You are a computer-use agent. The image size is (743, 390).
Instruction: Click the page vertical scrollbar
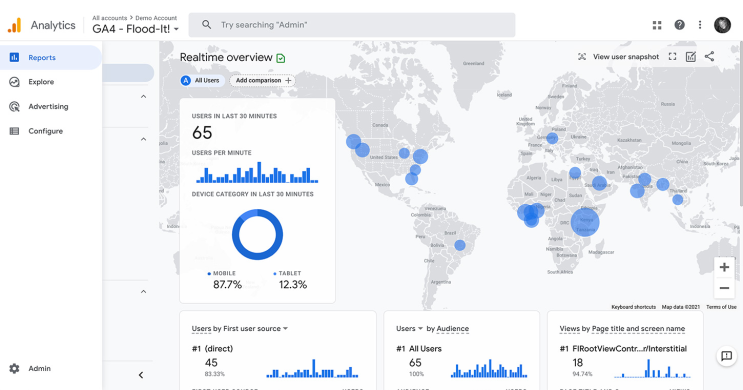pos(740,123)
